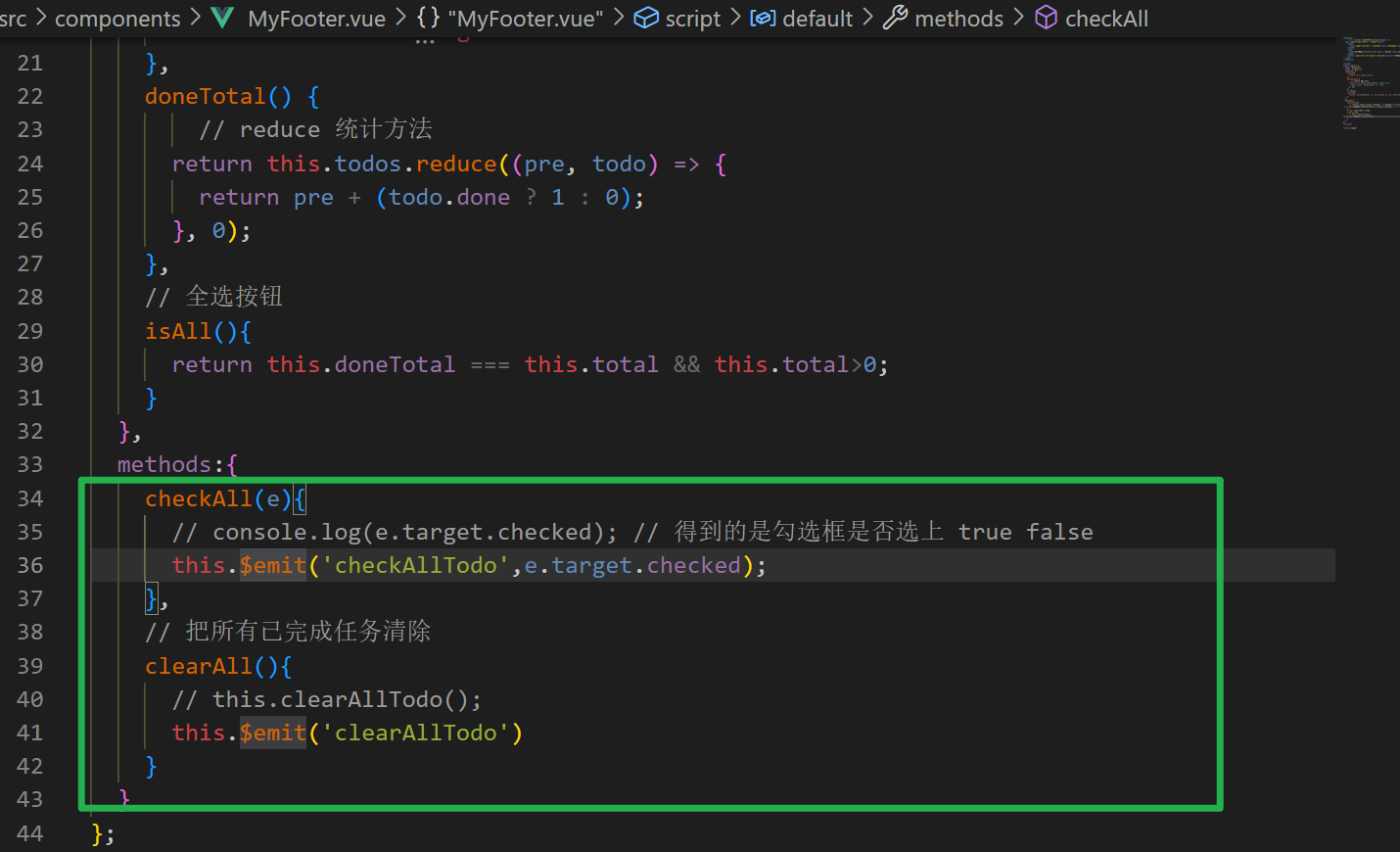The width and height of the screenshot is (1400, 852).
Task: Click the default variable symbol icon
Action: coord(763,18)
